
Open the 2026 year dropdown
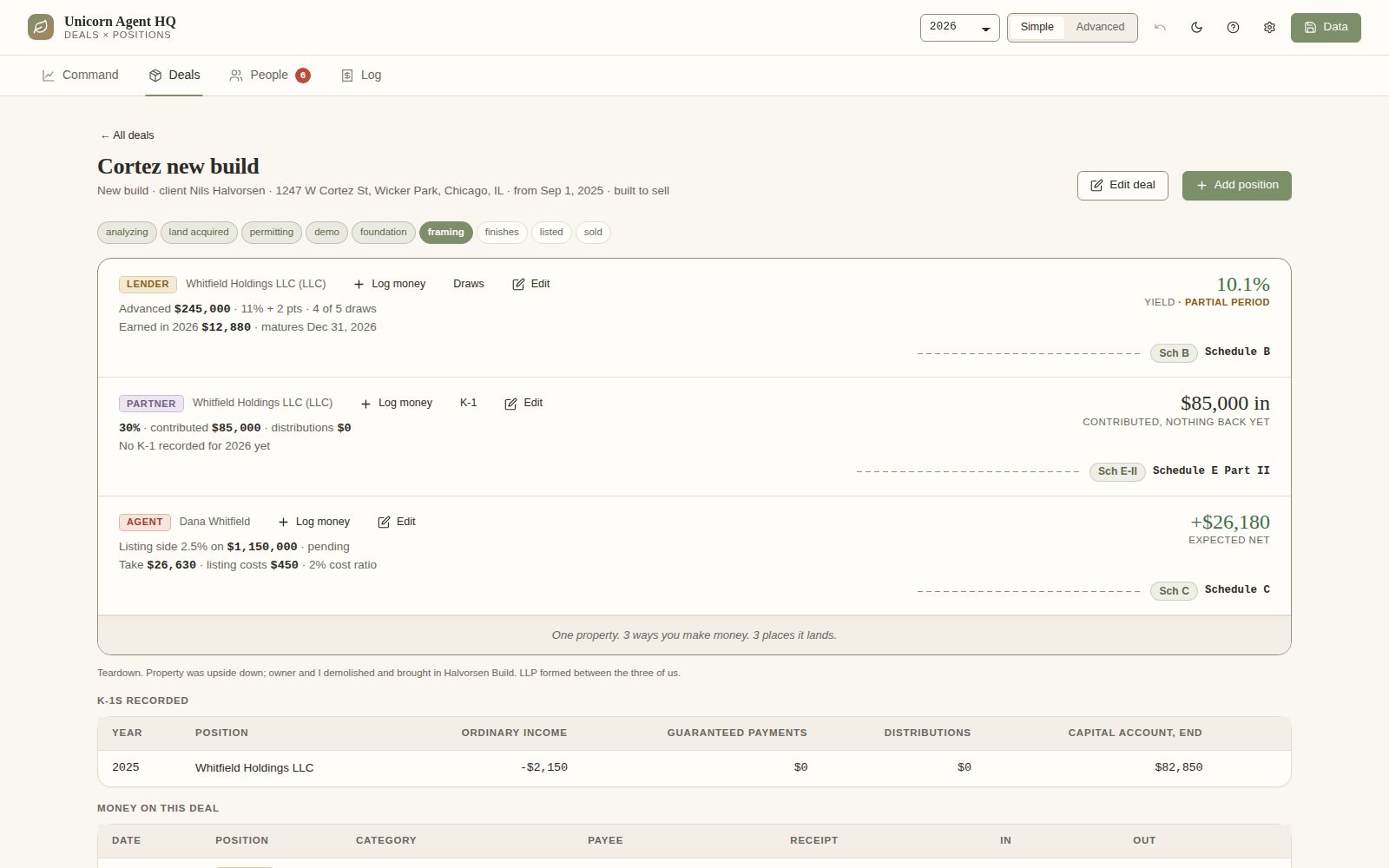tap(959, 27)
